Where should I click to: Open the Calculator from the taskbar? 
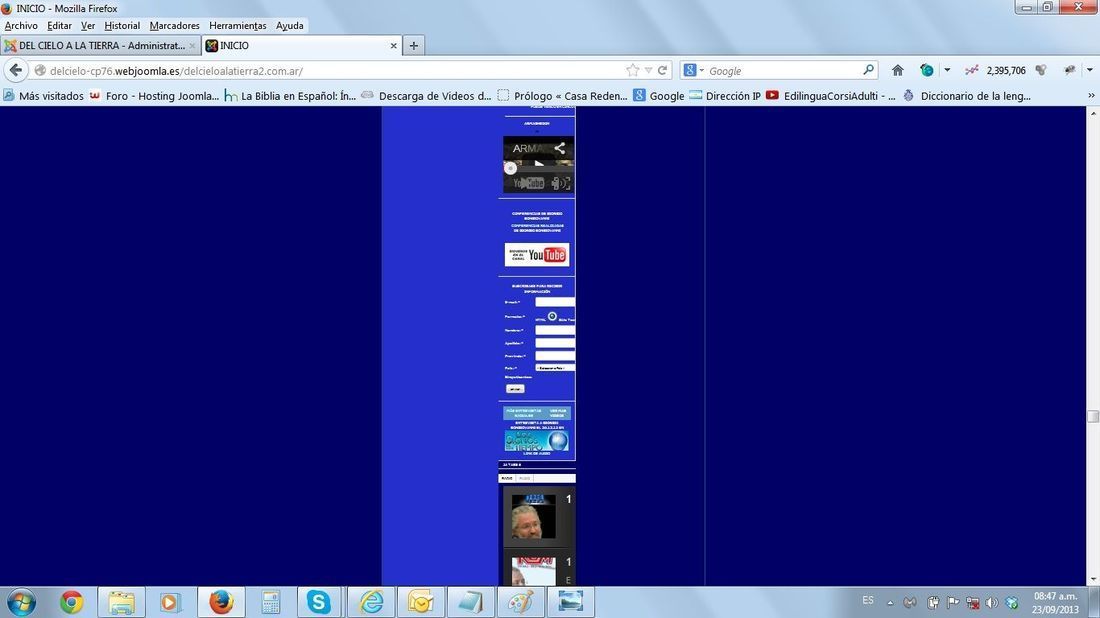click(270, 602)
